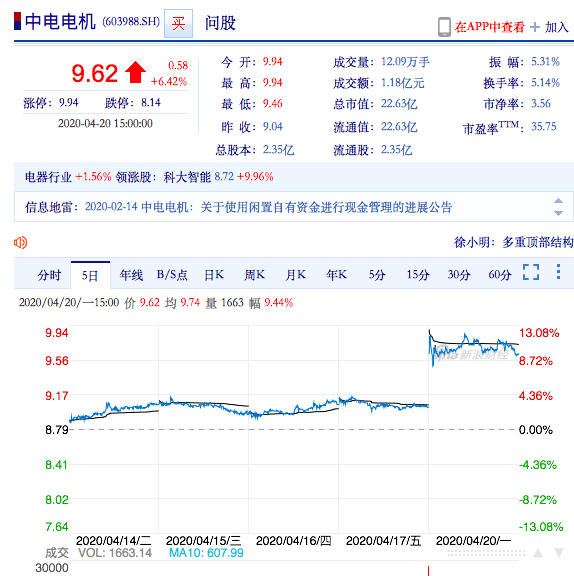Click the current price 9.62

coord(94,73)
